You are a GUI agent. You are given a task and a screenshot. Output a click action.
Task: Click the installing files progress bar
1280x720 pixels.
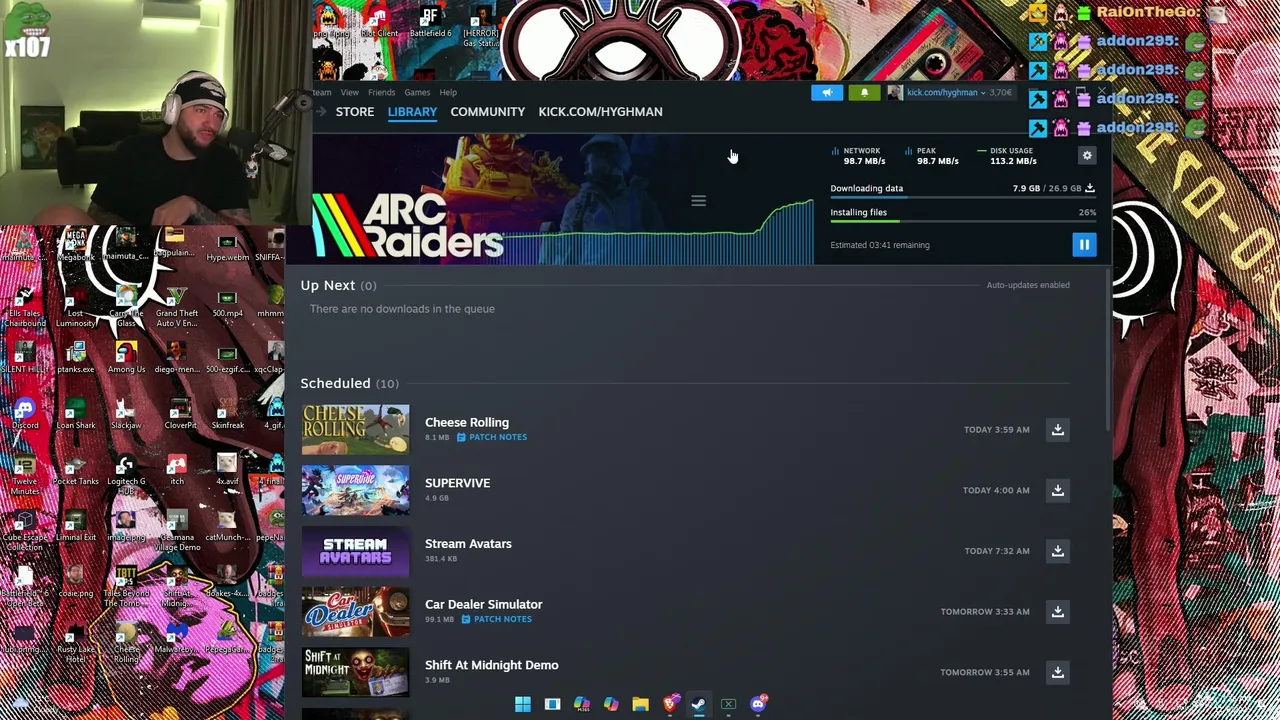963,223
